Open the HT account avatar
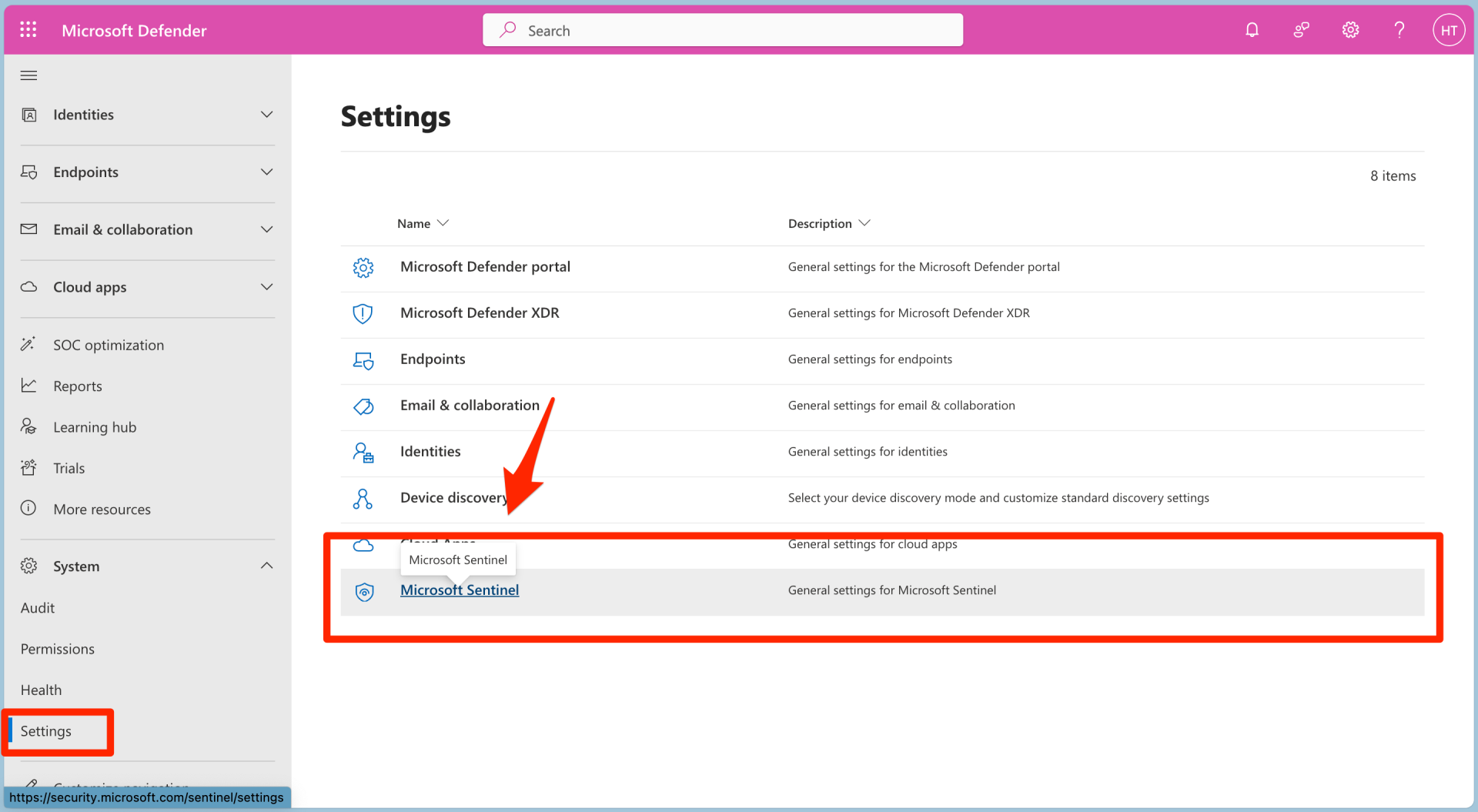 tap(1449, 29)
